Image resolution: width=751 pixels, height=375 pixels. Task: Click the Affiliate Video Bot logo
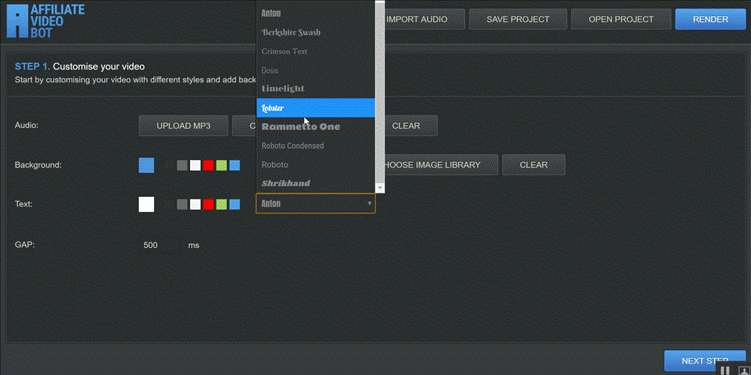pyautogui.click(x=46, y=21)
